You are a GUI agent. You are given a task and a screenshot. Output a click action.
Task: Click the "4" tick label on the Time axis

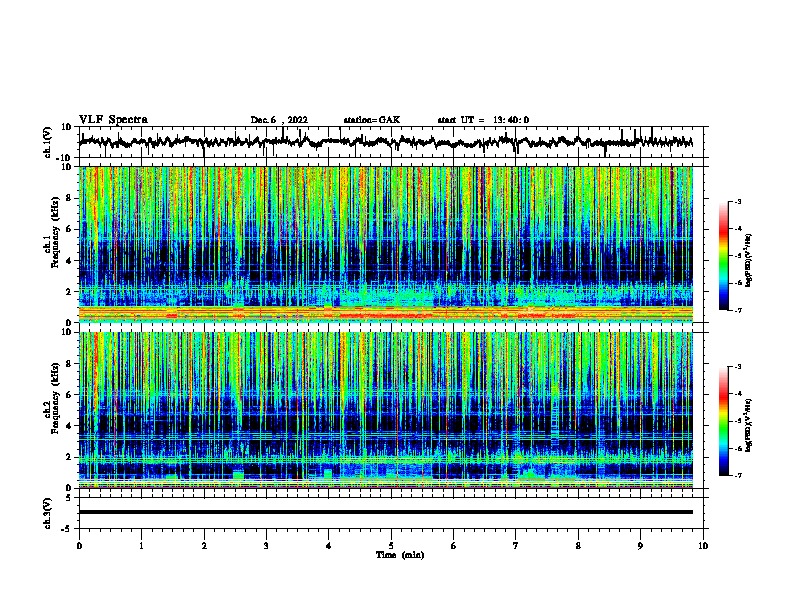(329, 546)
